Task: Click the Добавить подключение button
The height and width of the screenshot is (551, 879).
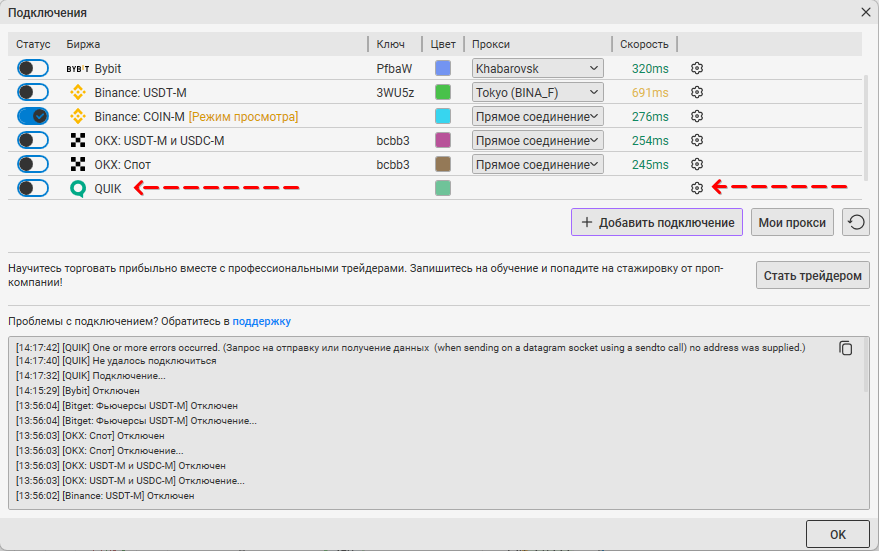Action: point(657,222)
